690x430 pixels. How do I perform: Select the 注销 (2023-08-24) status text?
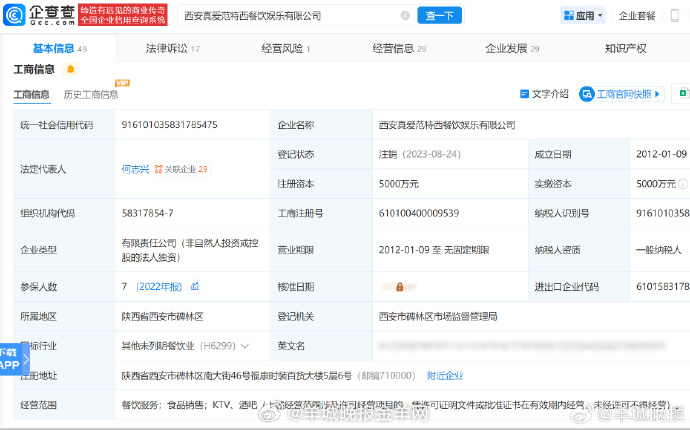(x=419, y=154)
